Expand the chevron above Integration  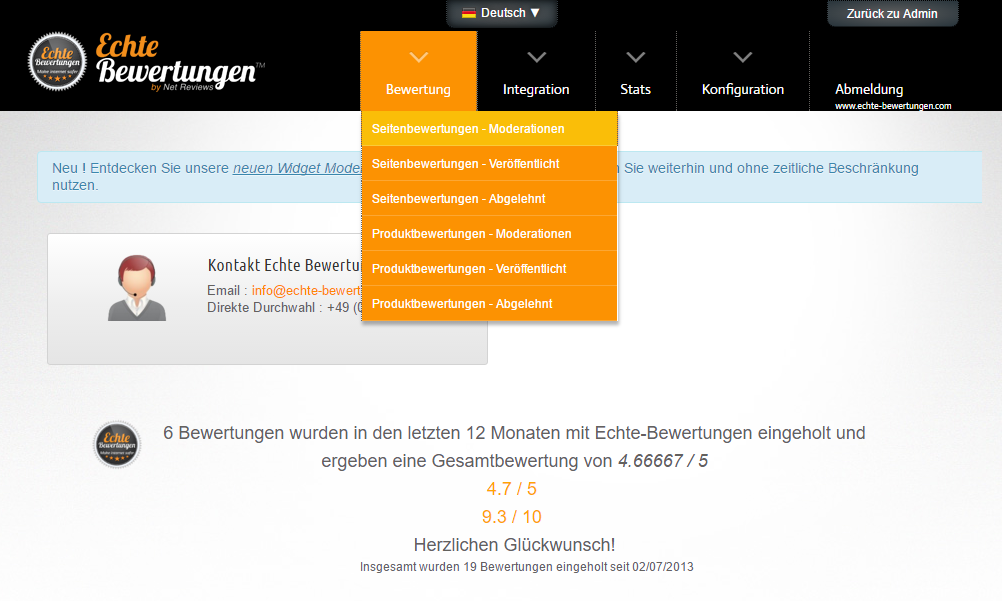coord(537,58)
